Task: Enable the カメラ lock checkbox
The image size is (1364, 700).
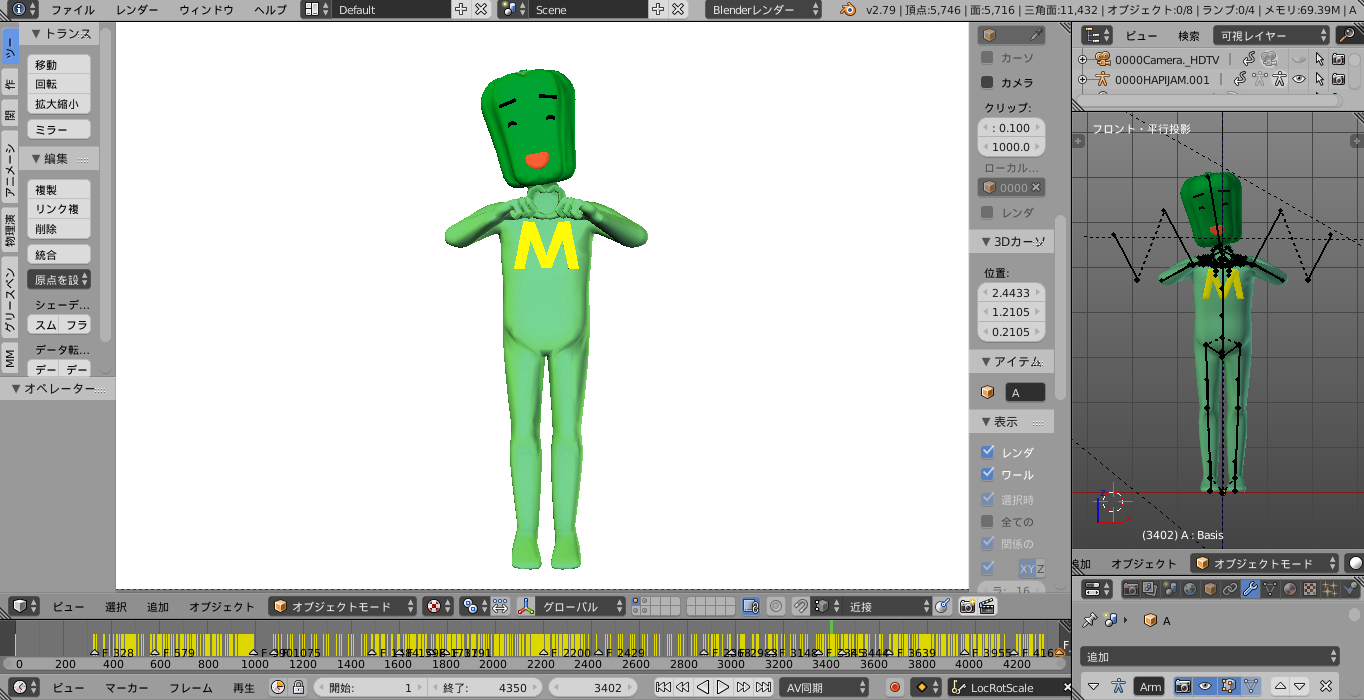Action: [988, 82]
